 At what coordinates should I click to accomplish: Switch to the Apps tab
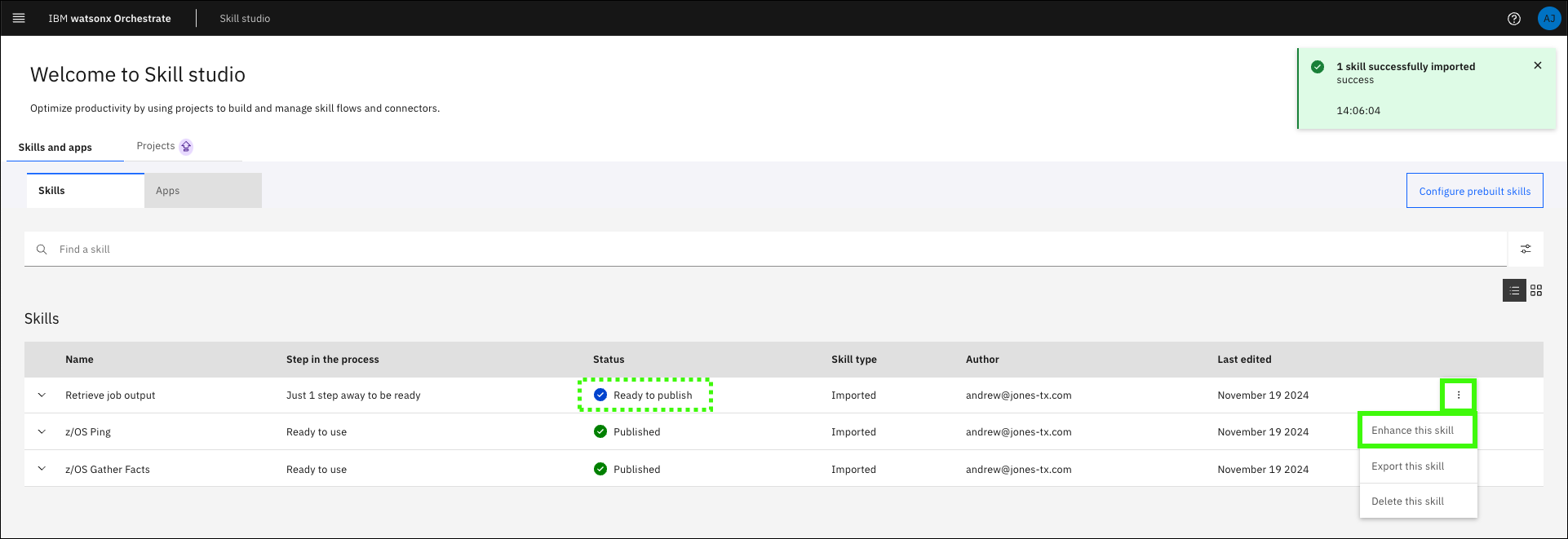tap(202, 191)
